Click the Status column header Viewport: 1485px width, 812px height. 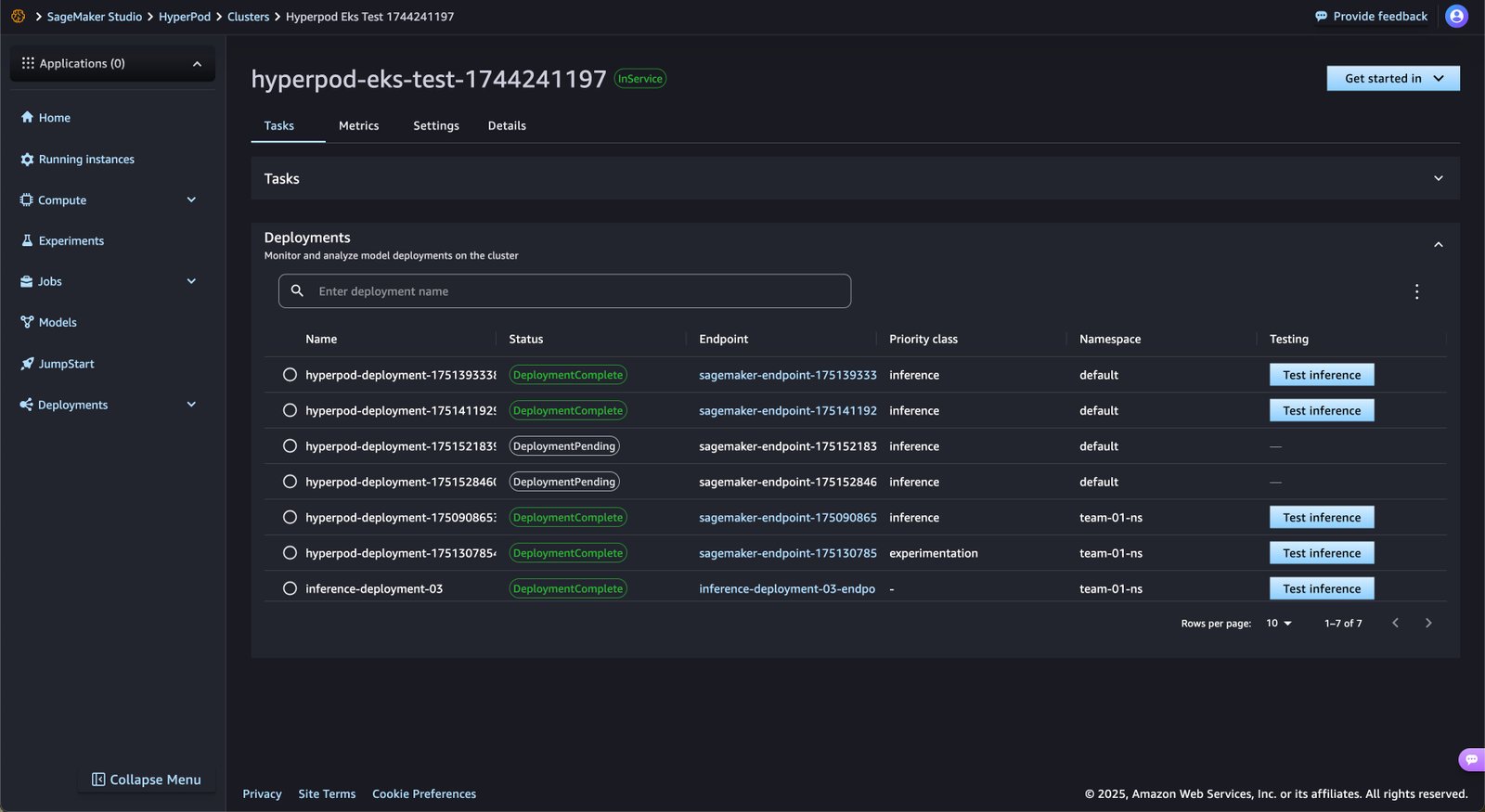526,339
